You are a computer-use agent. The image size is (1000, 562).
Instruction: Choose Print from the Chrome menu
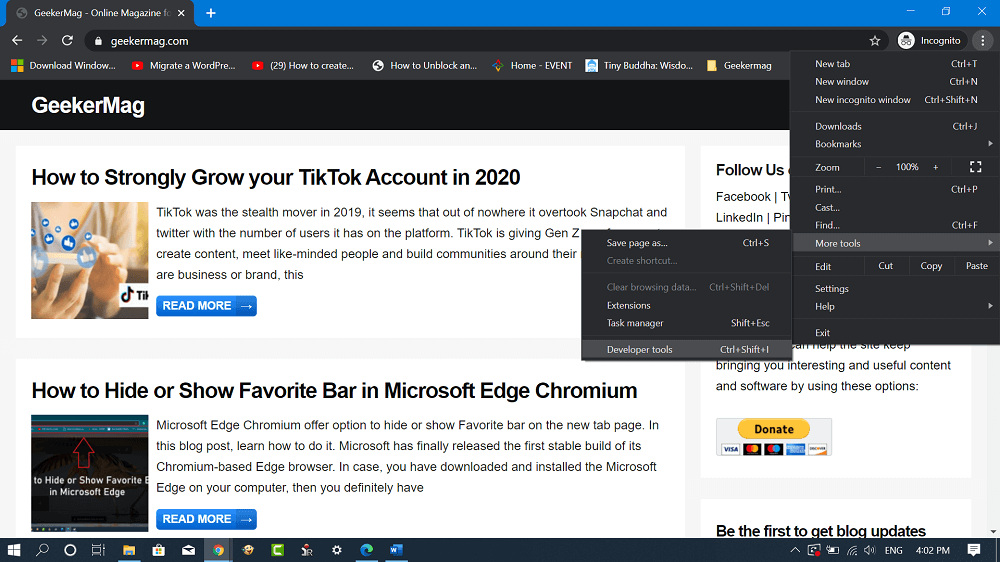tap(895, 189)
